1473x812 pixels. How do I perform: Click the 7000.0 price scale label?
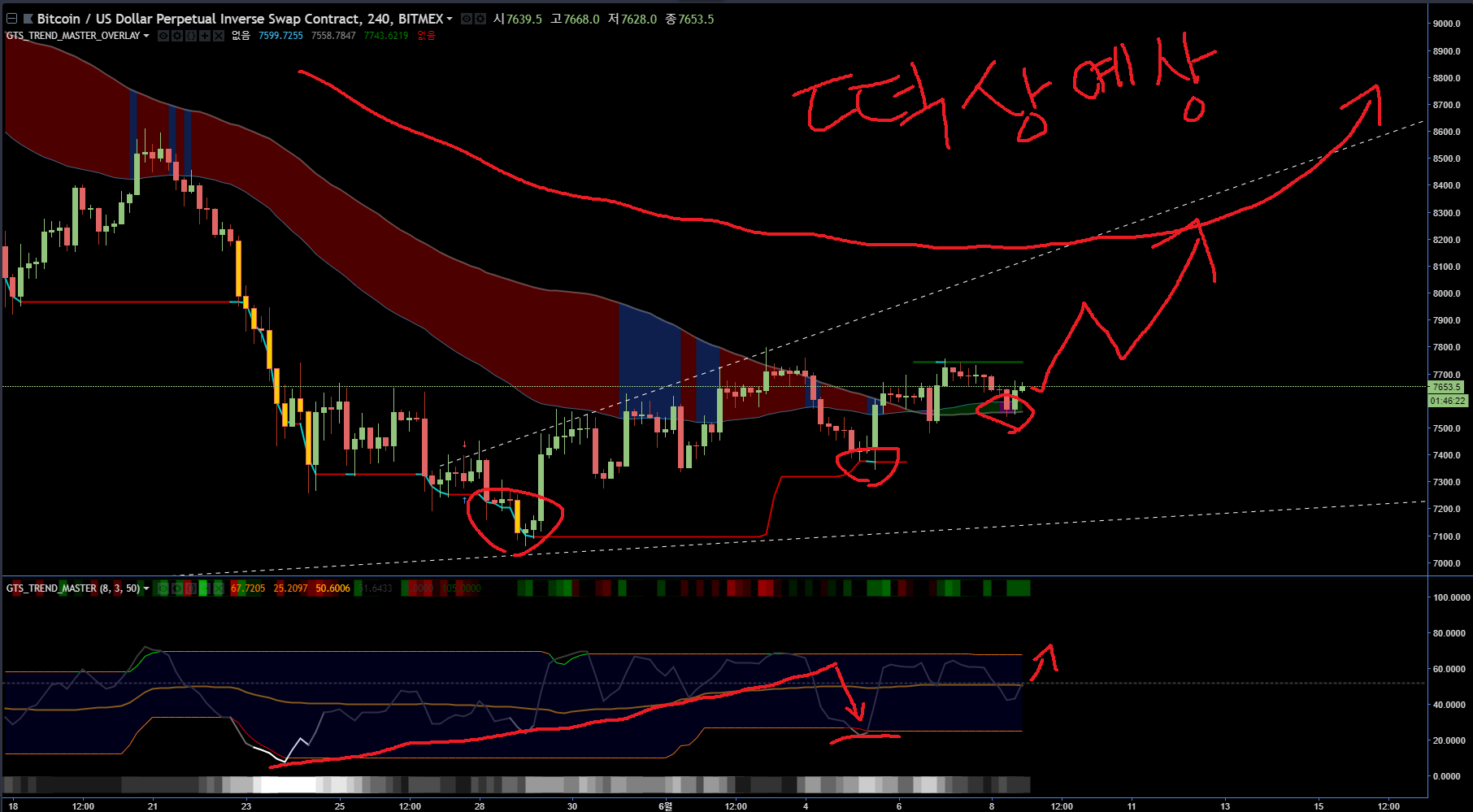pos(1447,563)
